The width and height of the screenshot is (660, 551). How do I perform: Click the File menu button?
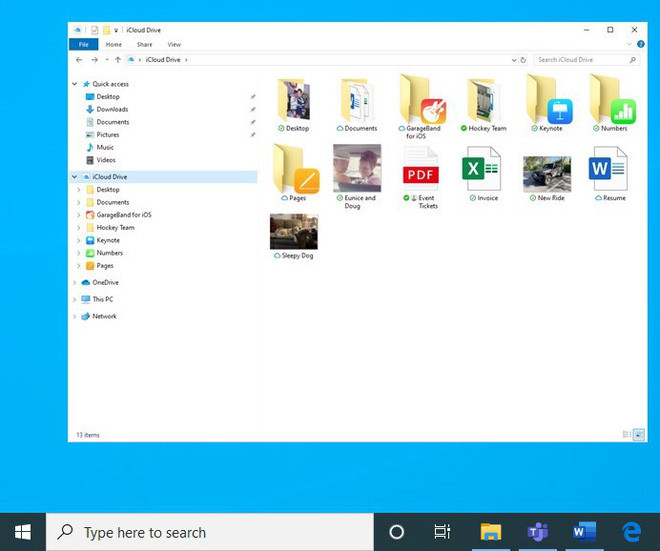click(x=83, y=45)
